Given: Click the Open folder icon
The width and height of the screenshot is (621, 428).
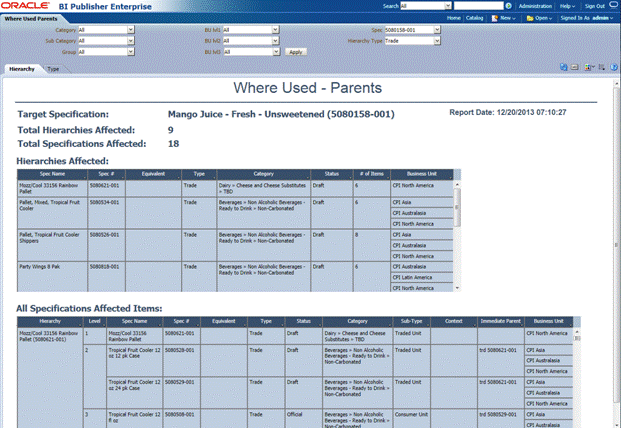Looking at the screenshot, I should pos(530,18).
